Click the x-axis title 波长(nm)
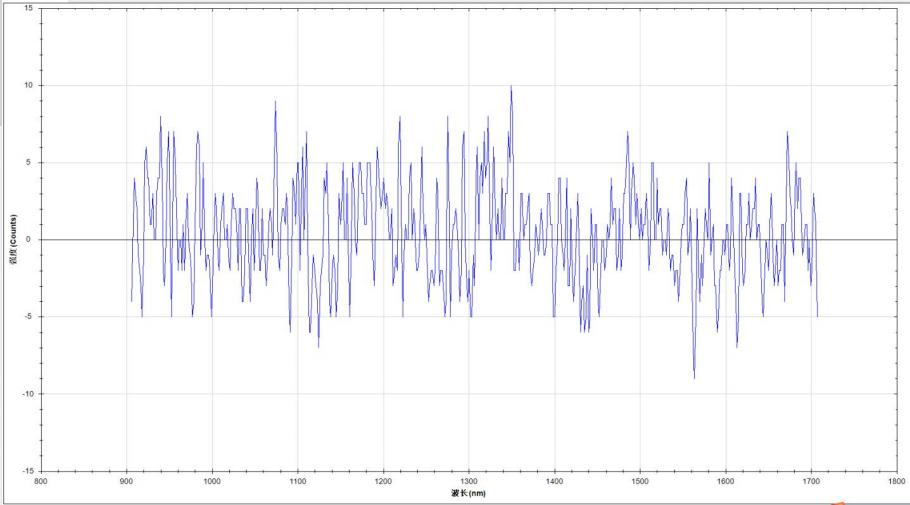The image size is (910, 505). [x=469, y=493]
